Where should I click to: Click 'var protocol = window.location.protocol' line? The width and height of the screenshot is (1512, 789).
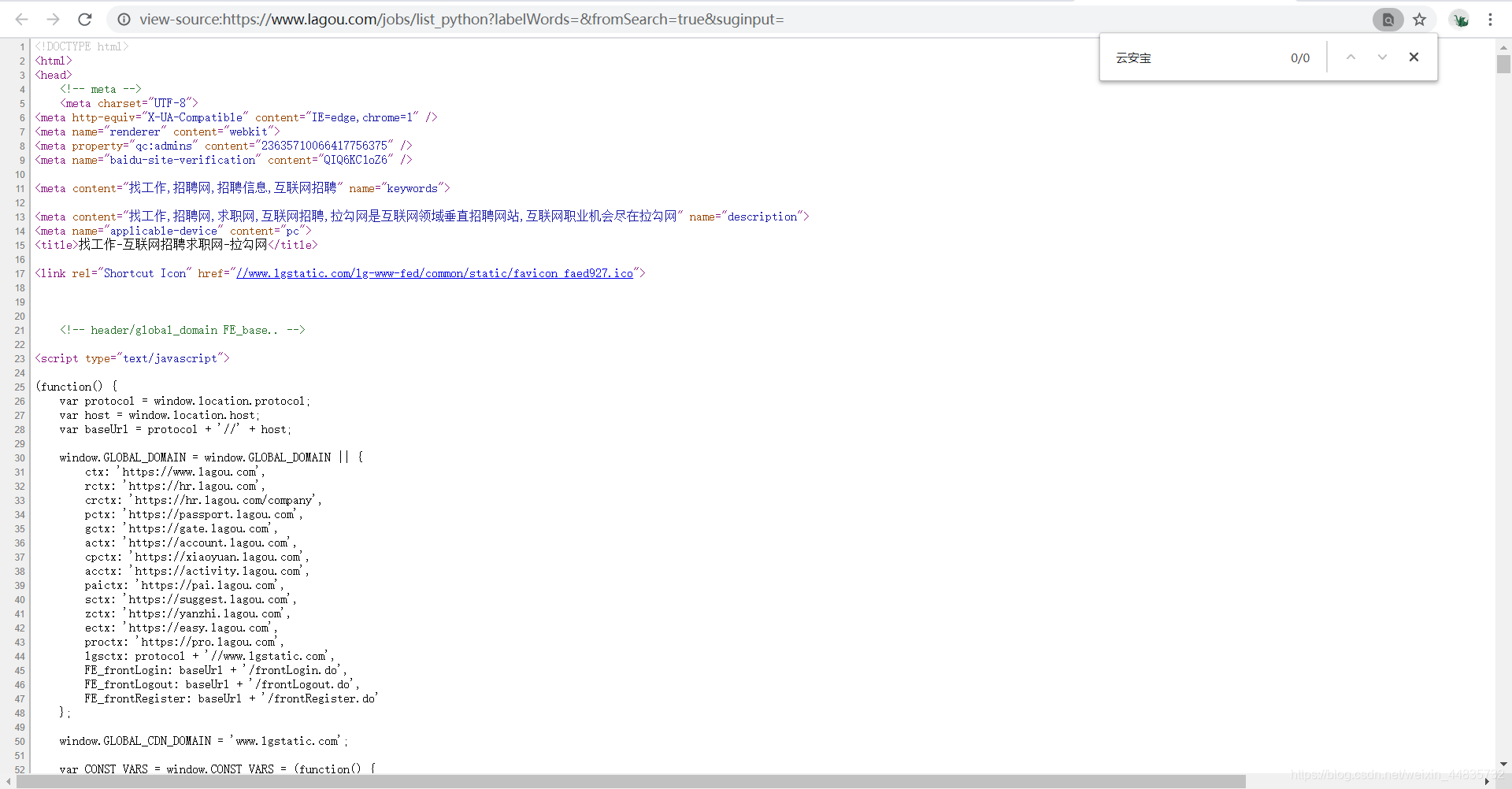[x=185, y=401]
